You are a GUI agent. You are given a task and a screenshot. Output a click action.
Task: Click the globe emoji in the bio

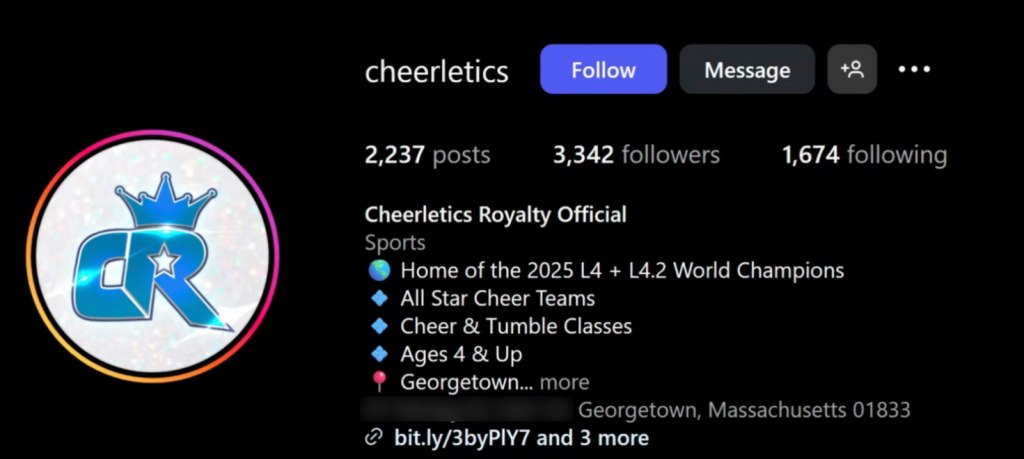pos(378,270)
